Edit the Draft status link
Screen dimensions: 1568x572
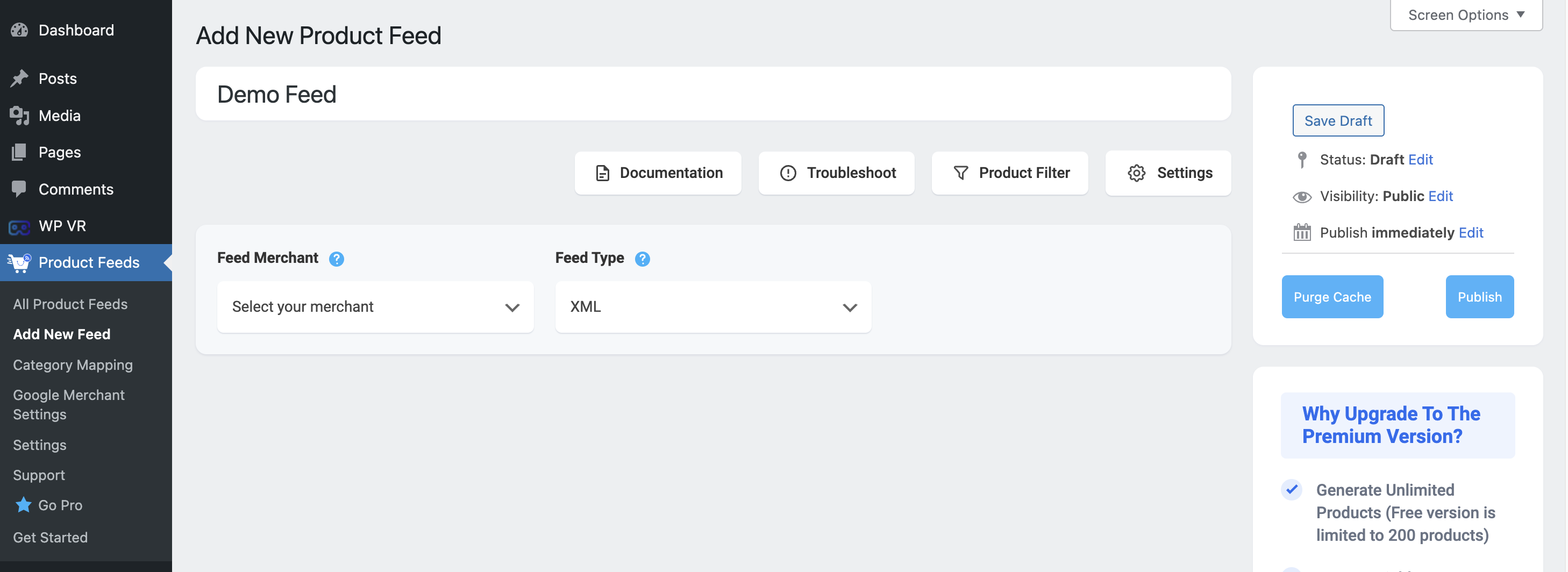click(x=1421, y=160)
